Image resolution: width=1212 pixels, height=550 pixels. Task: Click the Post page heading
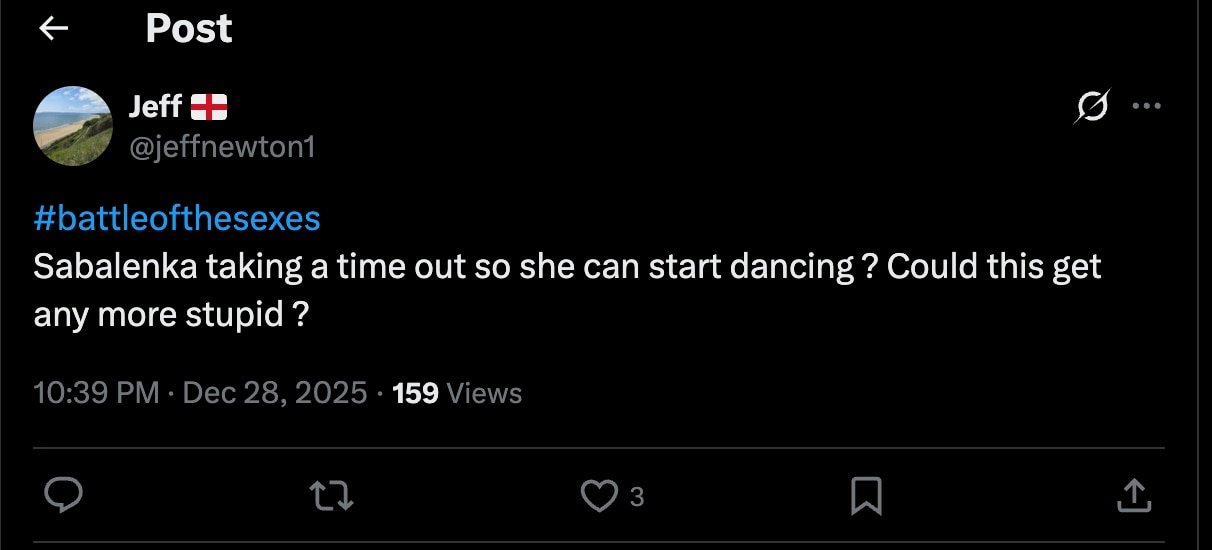[x=189, y=29]
